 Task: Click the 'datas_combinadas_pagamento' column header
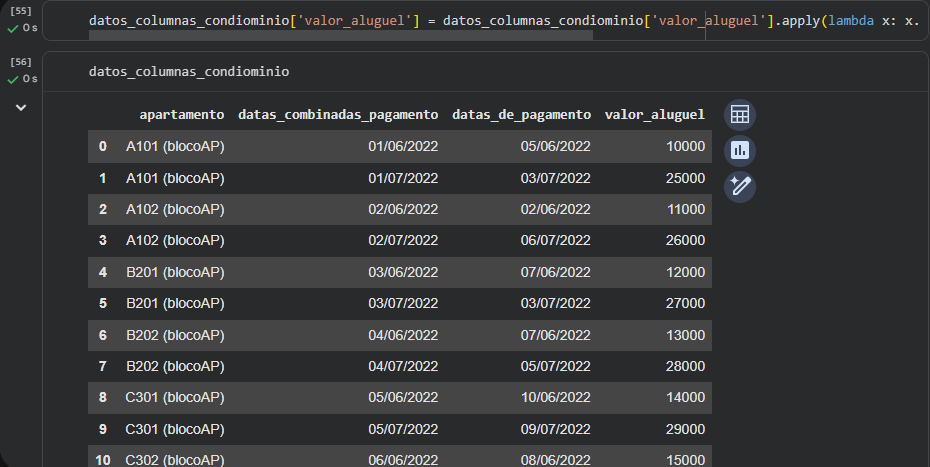click(x=338, y=115)
